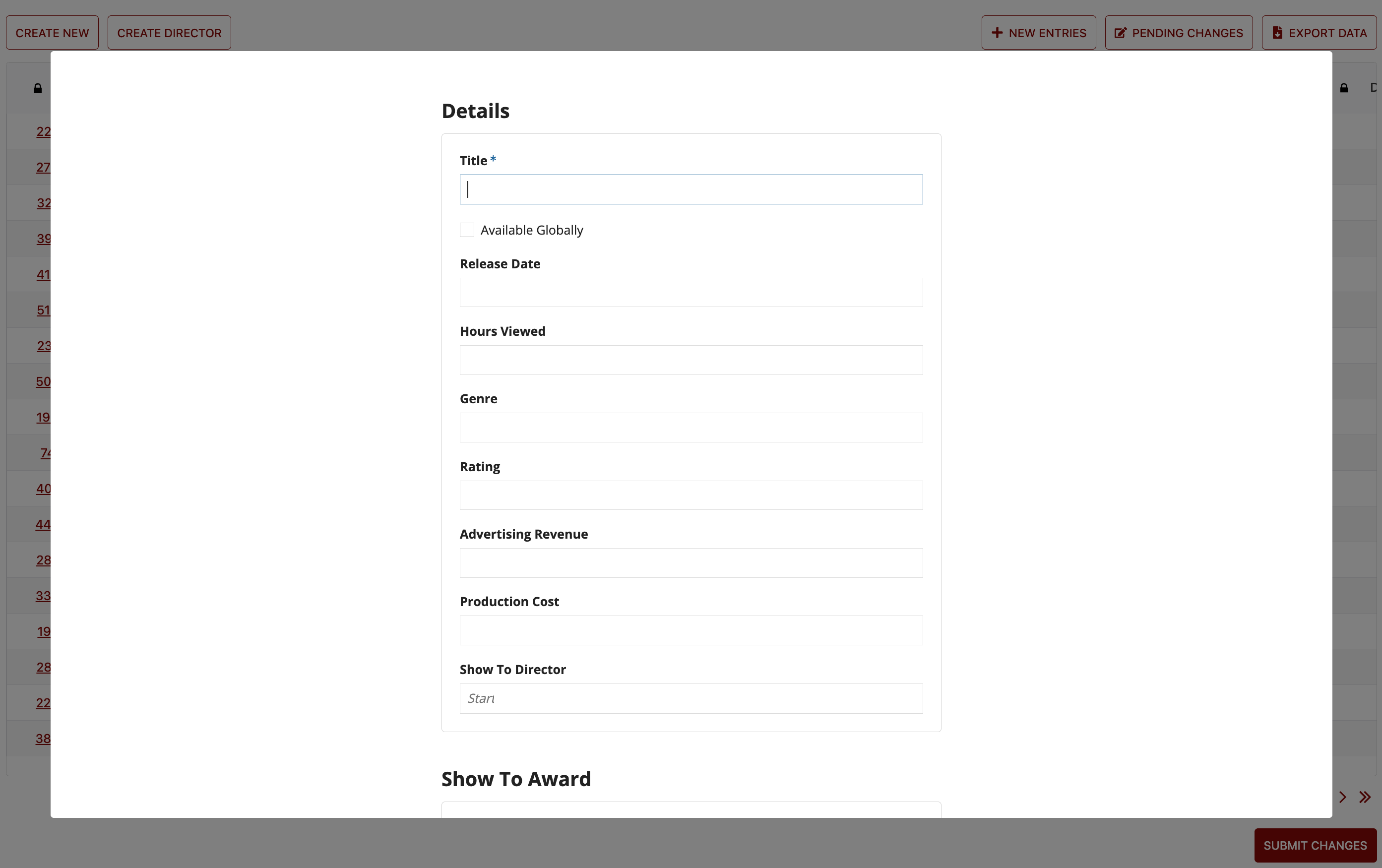Image resolution: width=1382 pixels, height=868 pixels.
Task: Click the Create New button
Action: 52,33
